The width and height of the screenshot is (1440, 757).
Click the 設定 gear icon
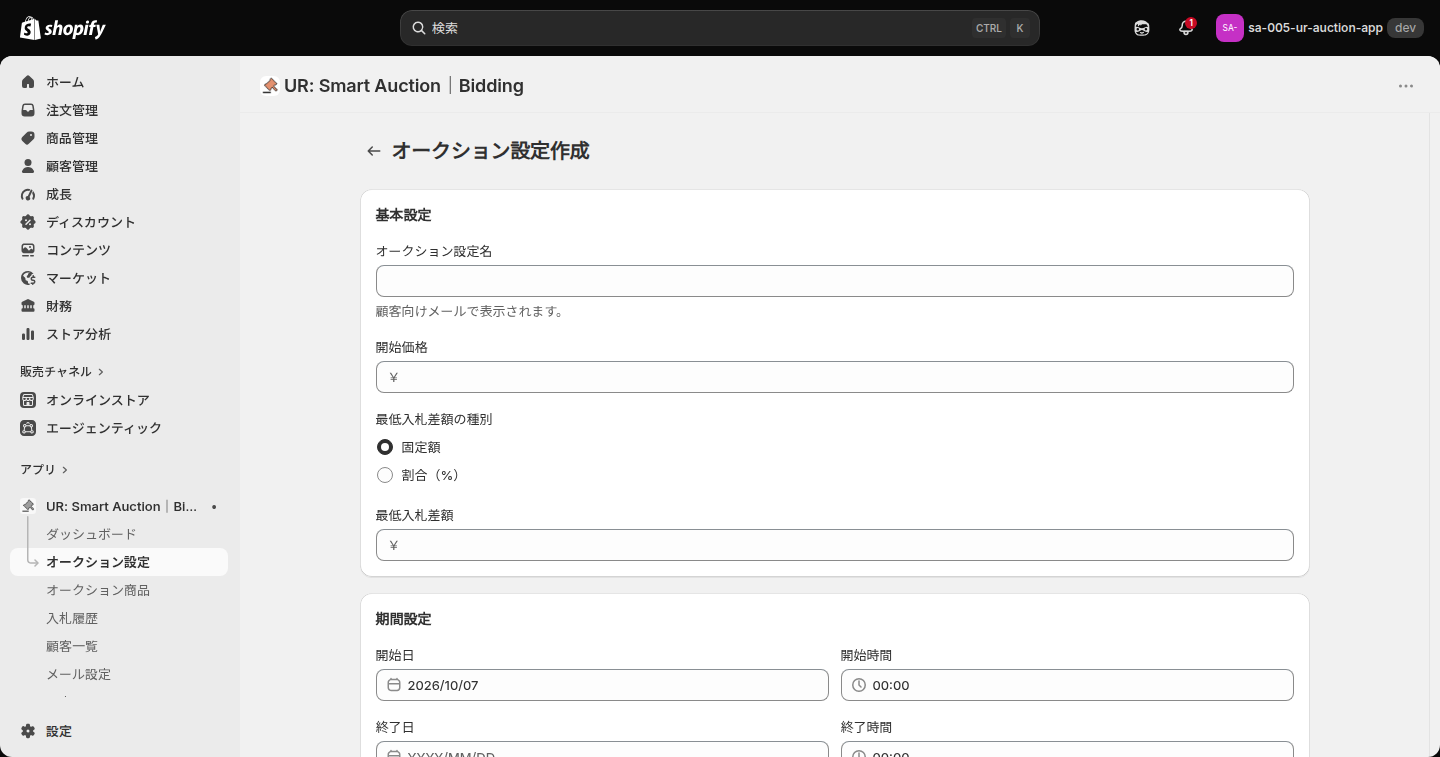[28, 731]
